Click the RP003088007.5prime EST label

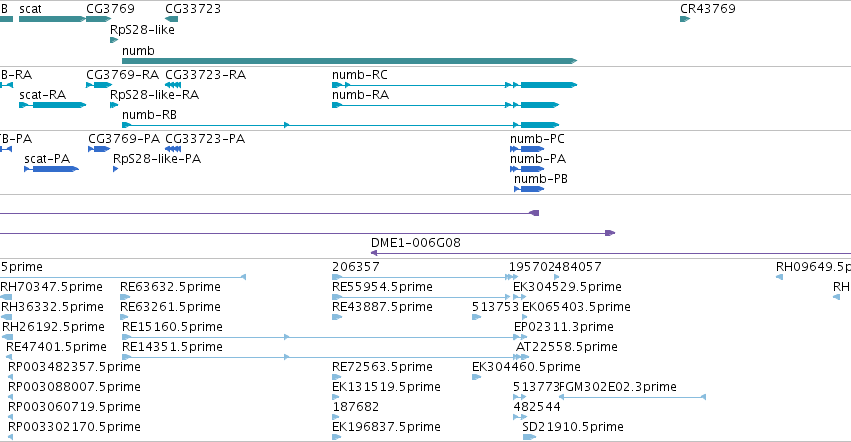tap(74, 387)
